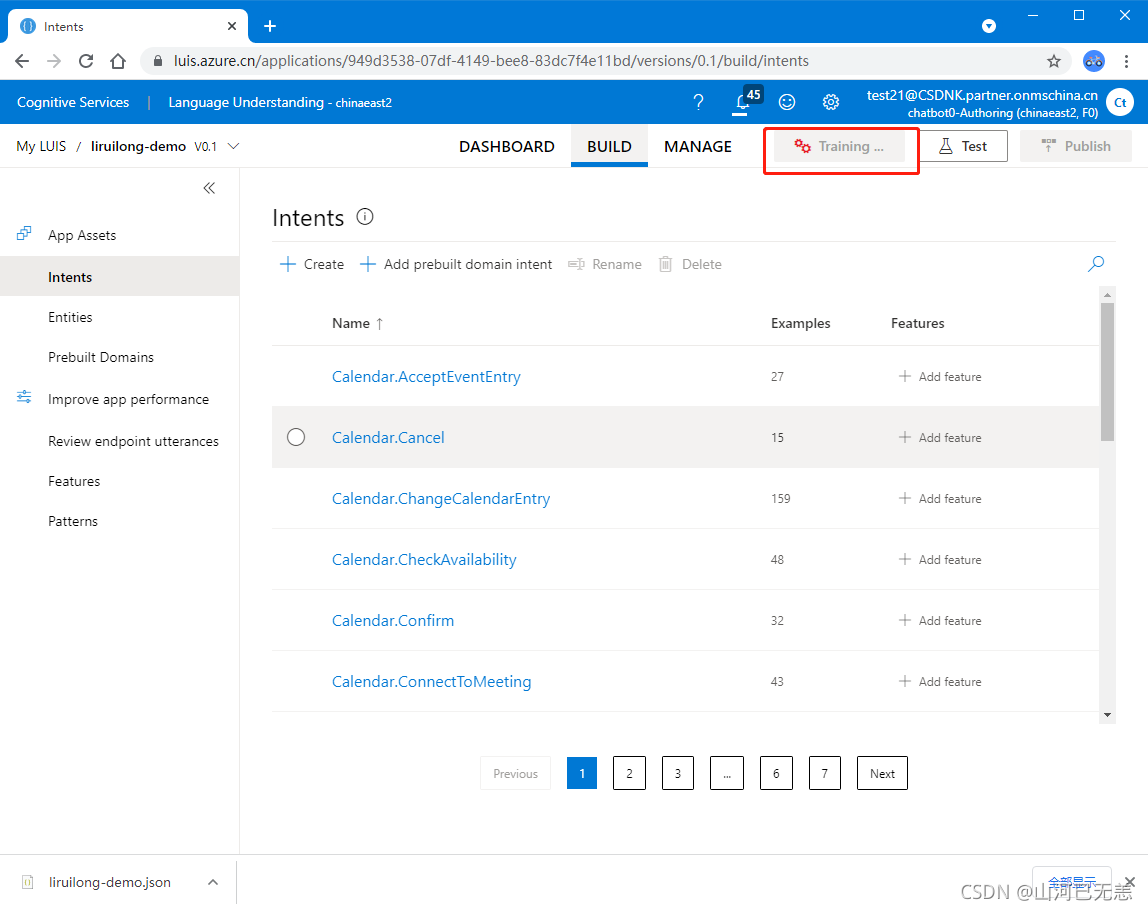
Task: Sort intents by the Name column header
Action: (357, 324)
